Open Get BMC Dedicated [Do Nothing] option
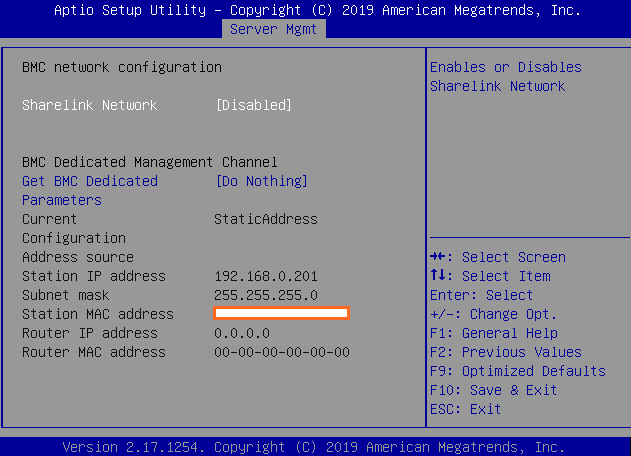631x456 pixels. pos(262,181)
